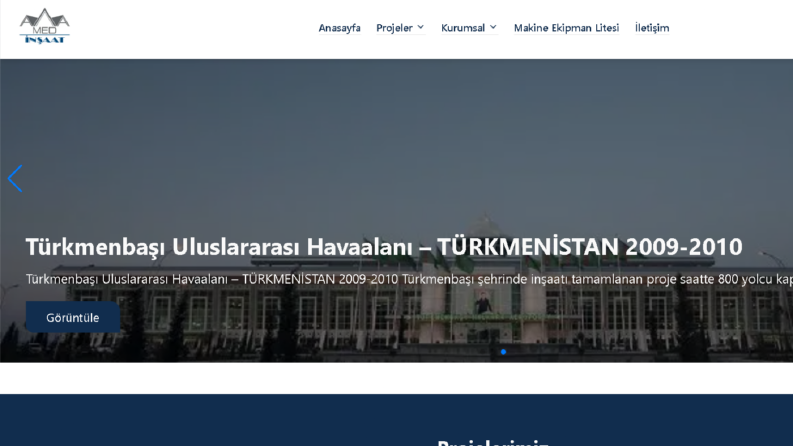Viewport: 793px width, 446px height.
Task: Go to previous slide with left arrow
Action: point(15,179)
